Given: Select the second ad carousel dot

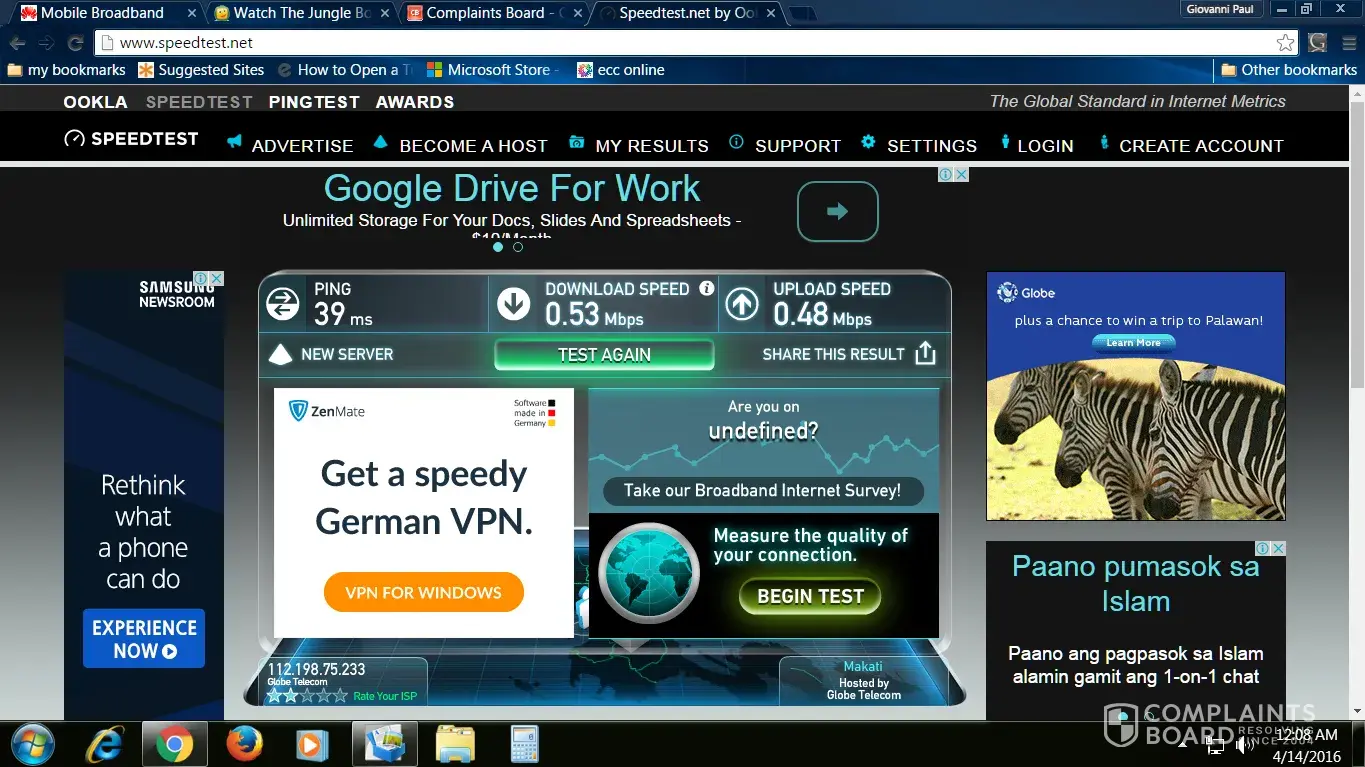Looking at the screenshot, I should (x=518, y=247).
